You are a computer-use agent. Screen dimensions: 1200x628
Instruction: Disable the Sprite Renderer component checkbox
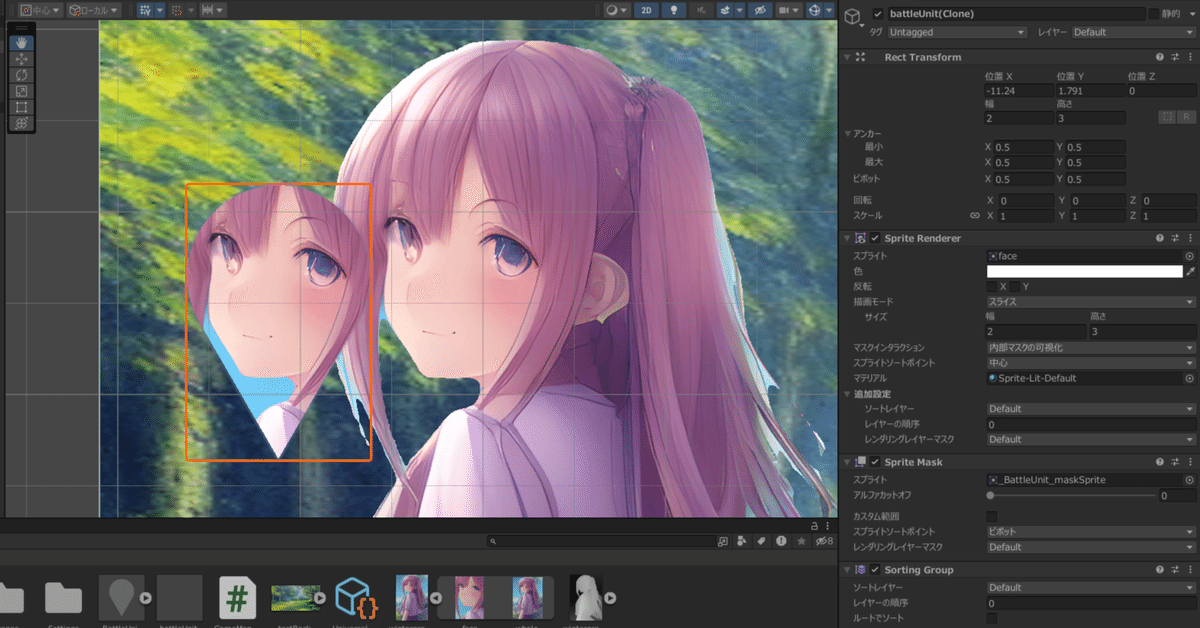click(875, 238)
